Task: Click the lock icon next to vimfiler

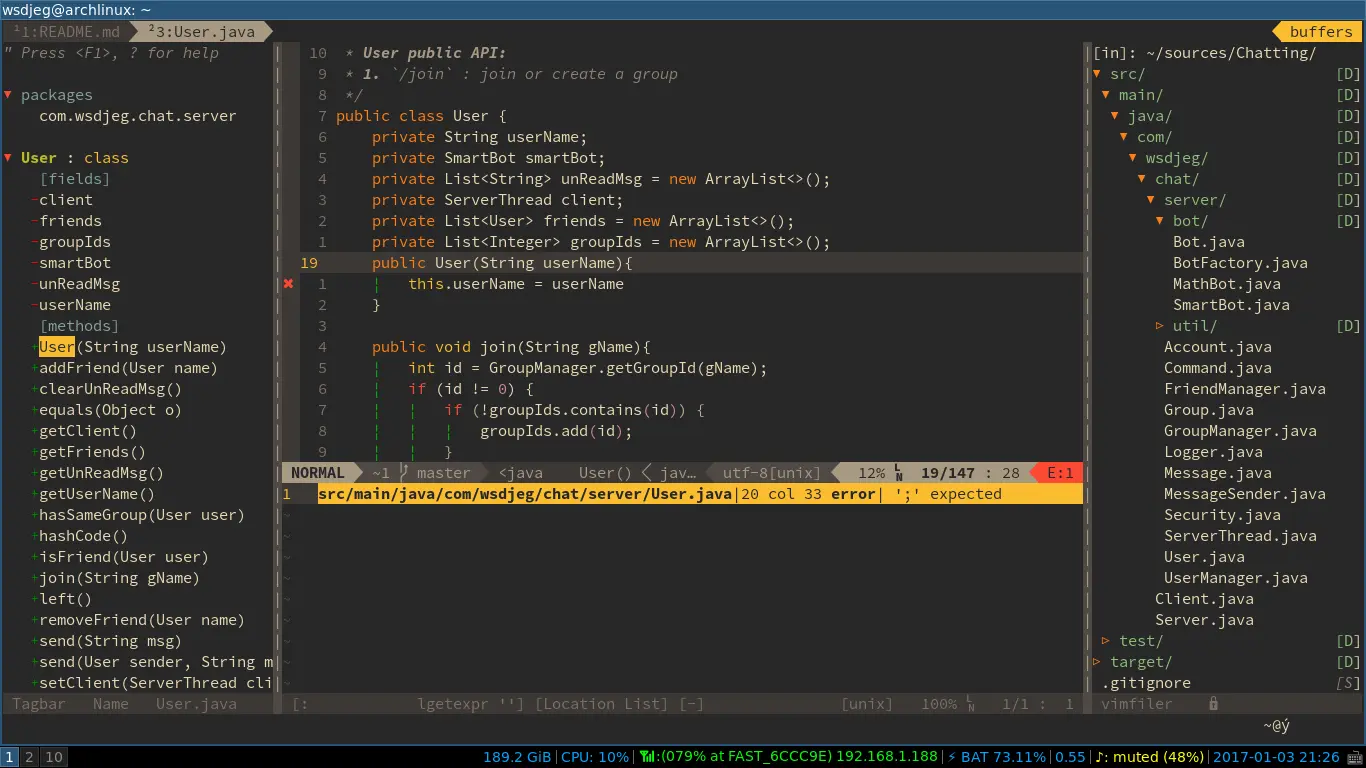Action: point(1213,704)
